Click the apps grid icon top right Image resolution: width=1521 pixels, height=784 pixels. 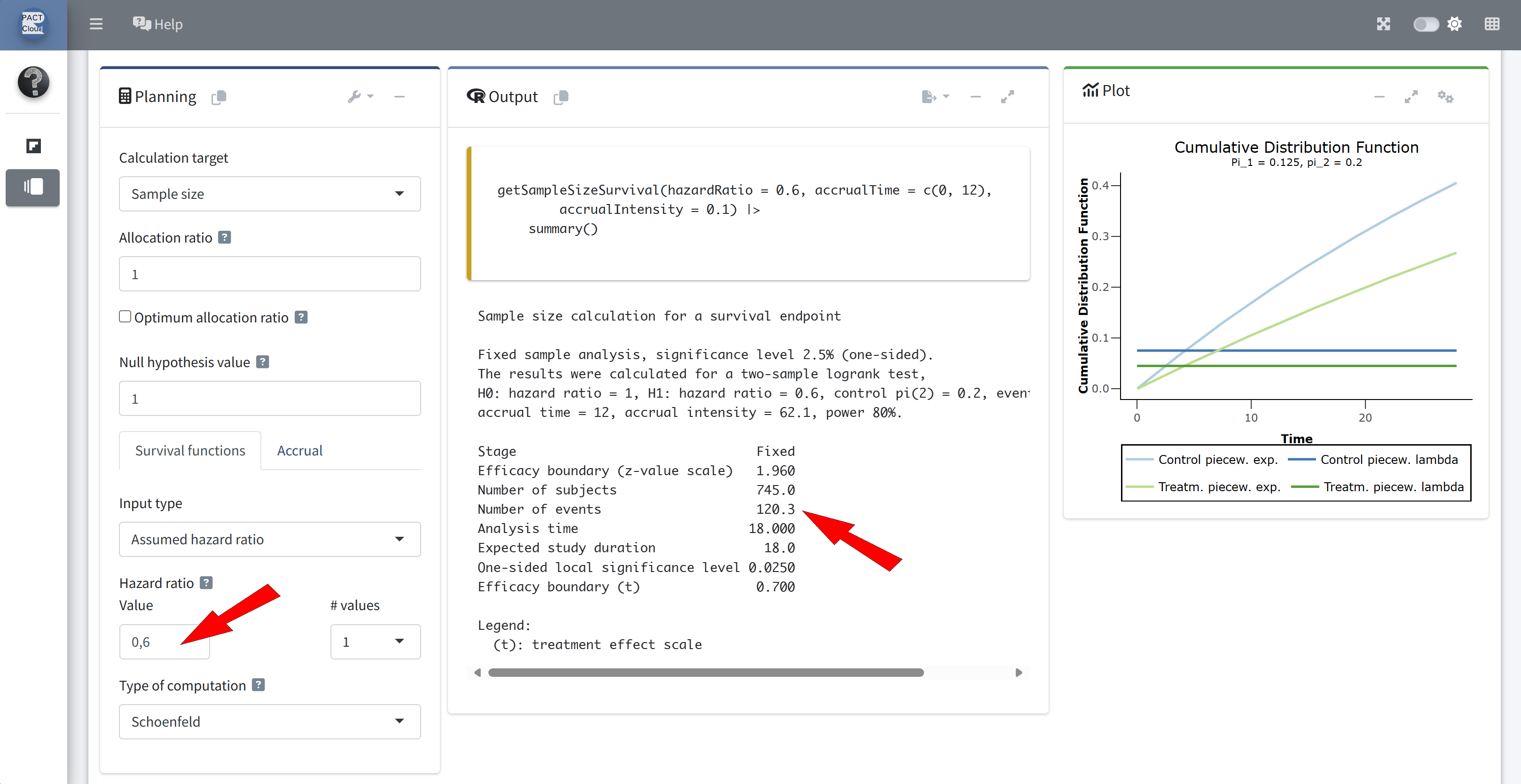tap(1491, 24)
